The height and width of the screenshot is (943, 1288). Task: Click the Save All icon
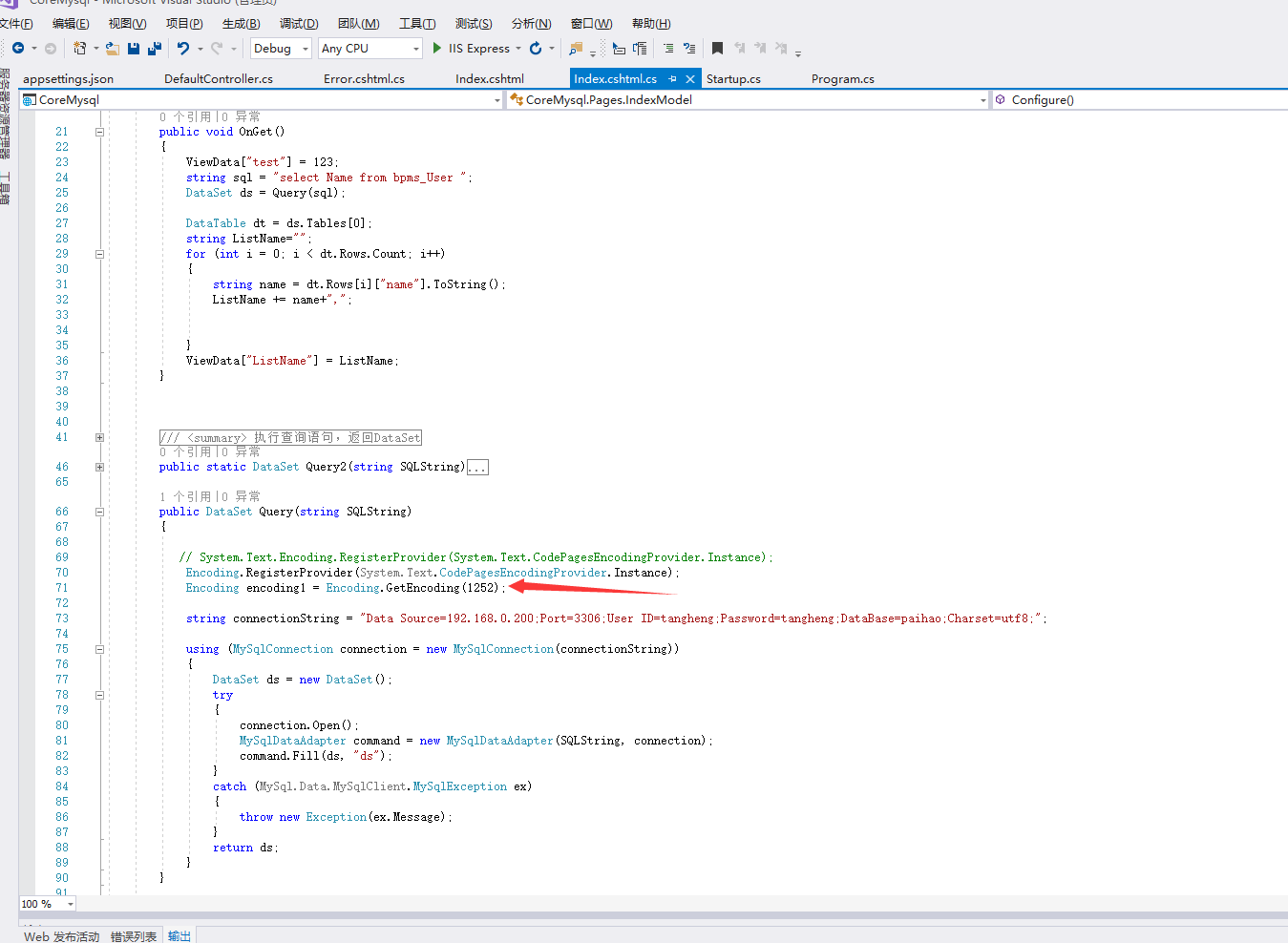point(154,49)
